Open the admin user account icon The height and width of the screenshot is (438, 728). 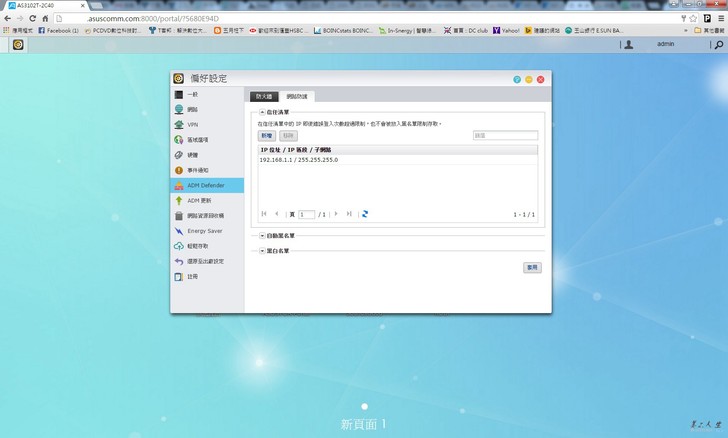[x=629, y=45]
